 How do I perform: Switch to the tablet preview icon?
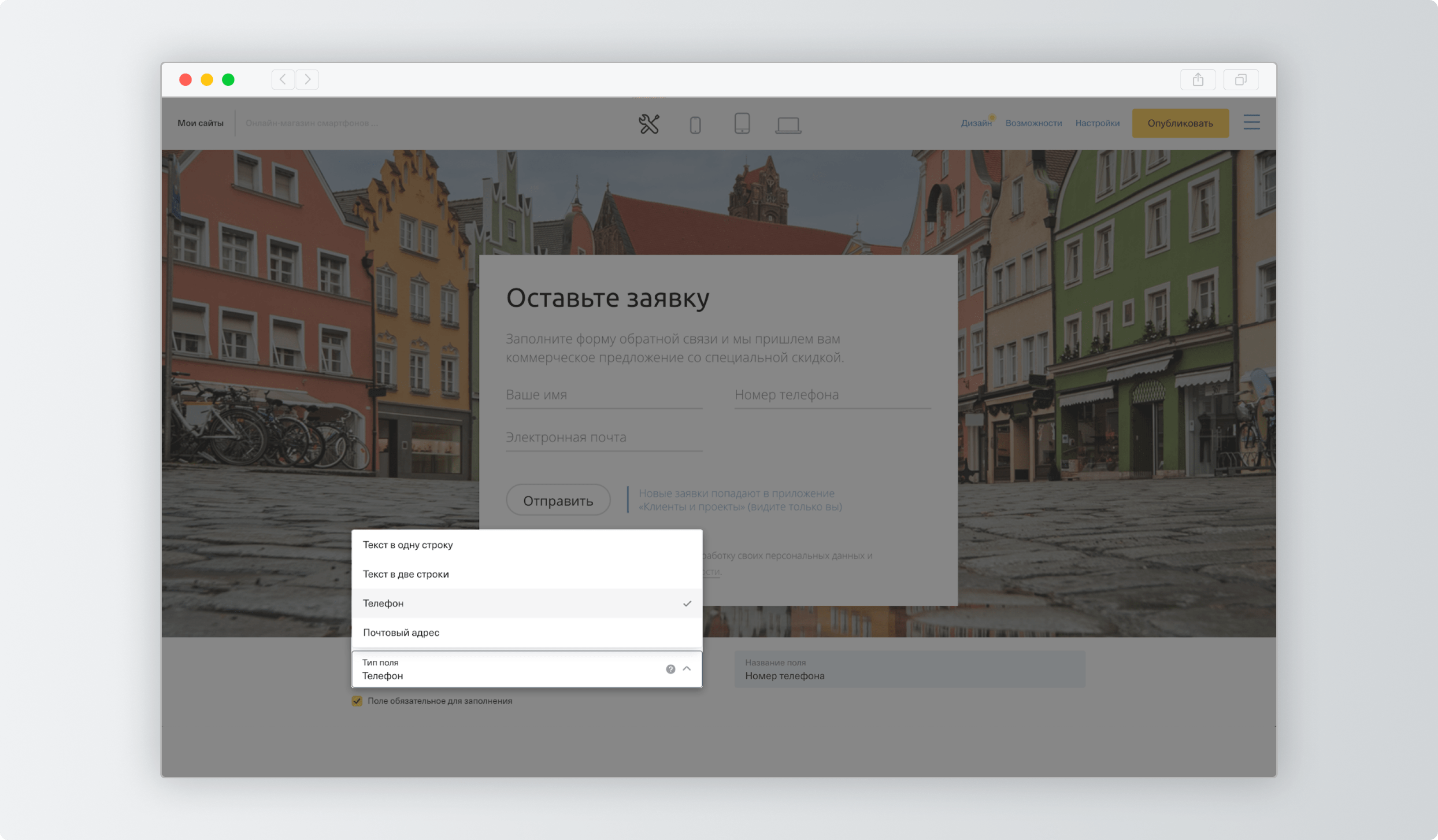tap(742, 123)
